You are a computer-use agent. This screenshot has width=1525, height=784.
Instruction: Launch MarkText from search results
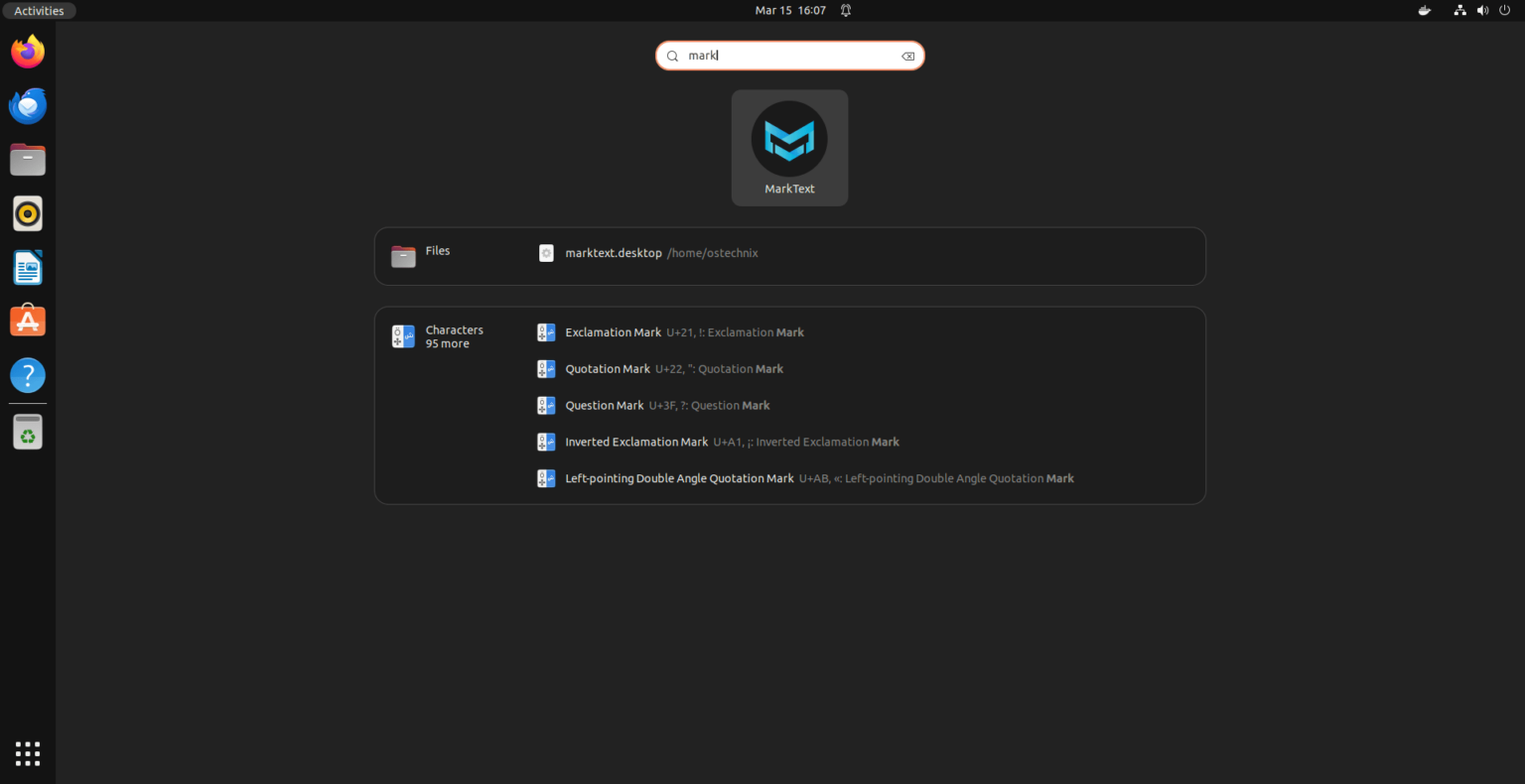(x=789, y=147)
